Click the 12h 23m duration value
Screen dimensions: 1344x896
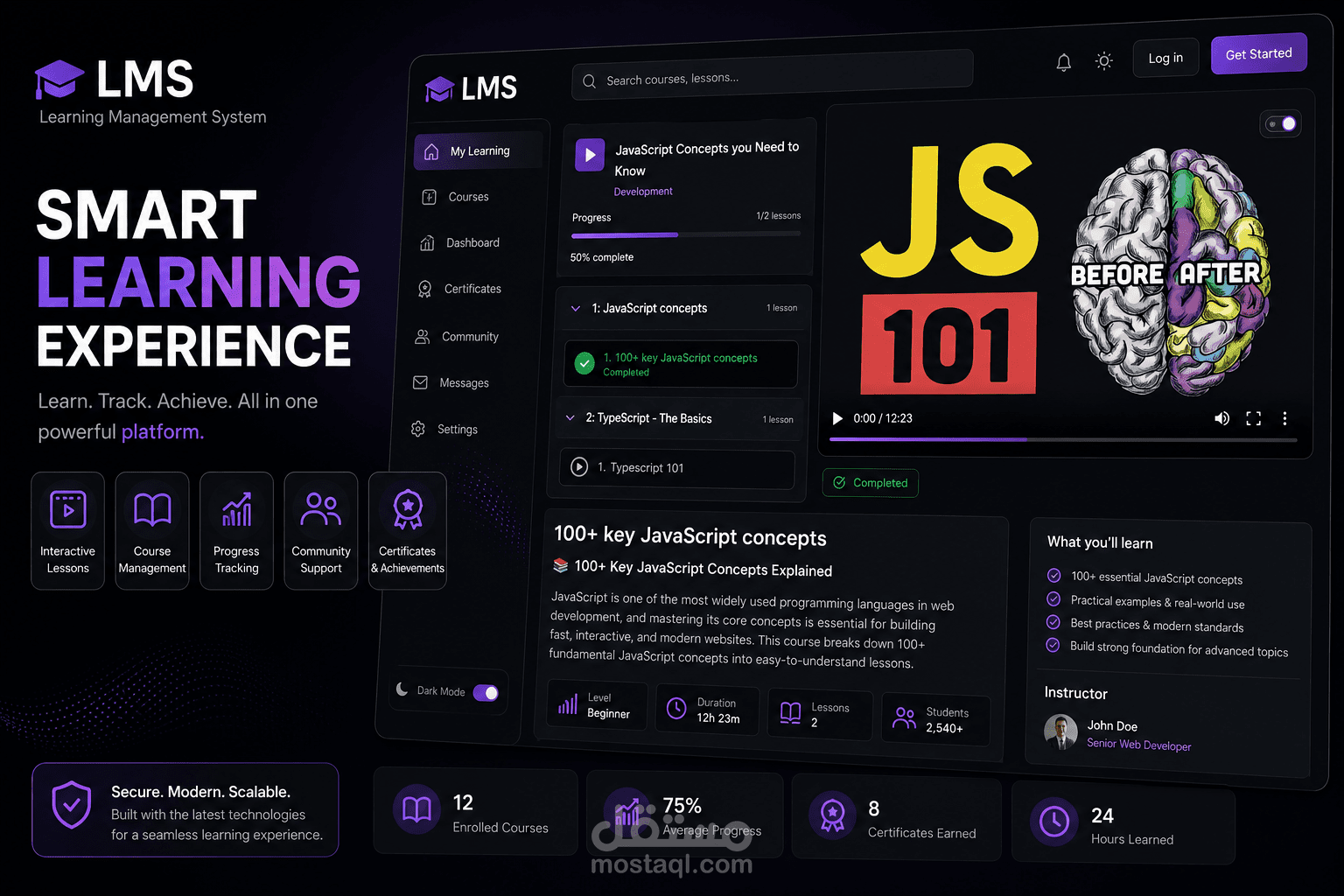718,718
